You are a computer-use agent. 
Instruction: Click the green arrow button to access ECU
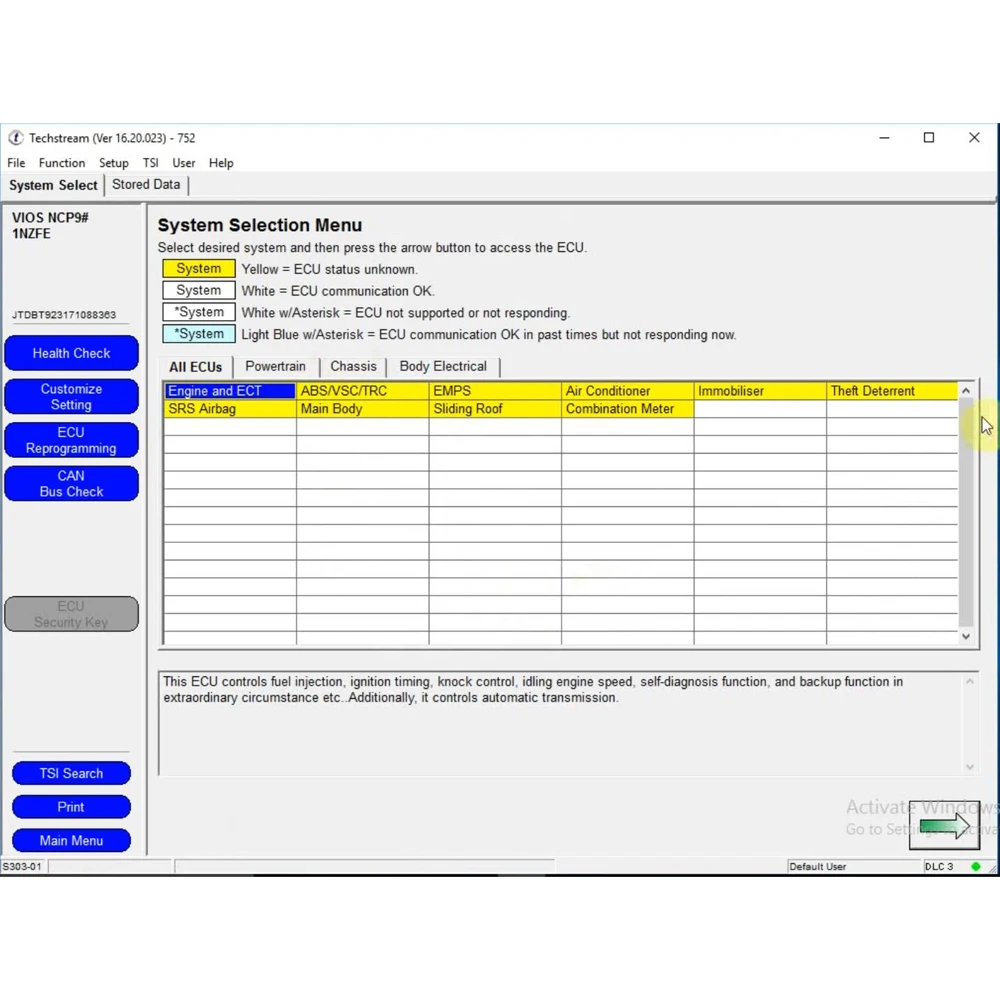coord(944,825)
